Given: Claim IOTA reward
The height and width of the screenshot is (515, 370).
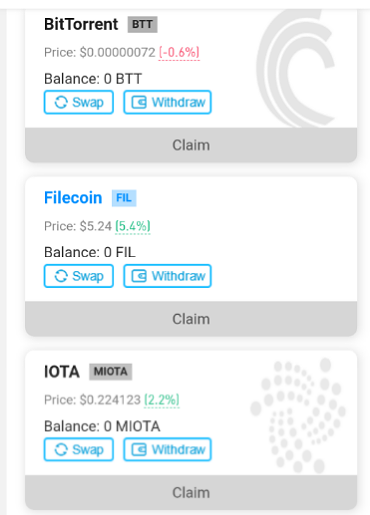Looking at the screenshot, I should coord(191,493).
